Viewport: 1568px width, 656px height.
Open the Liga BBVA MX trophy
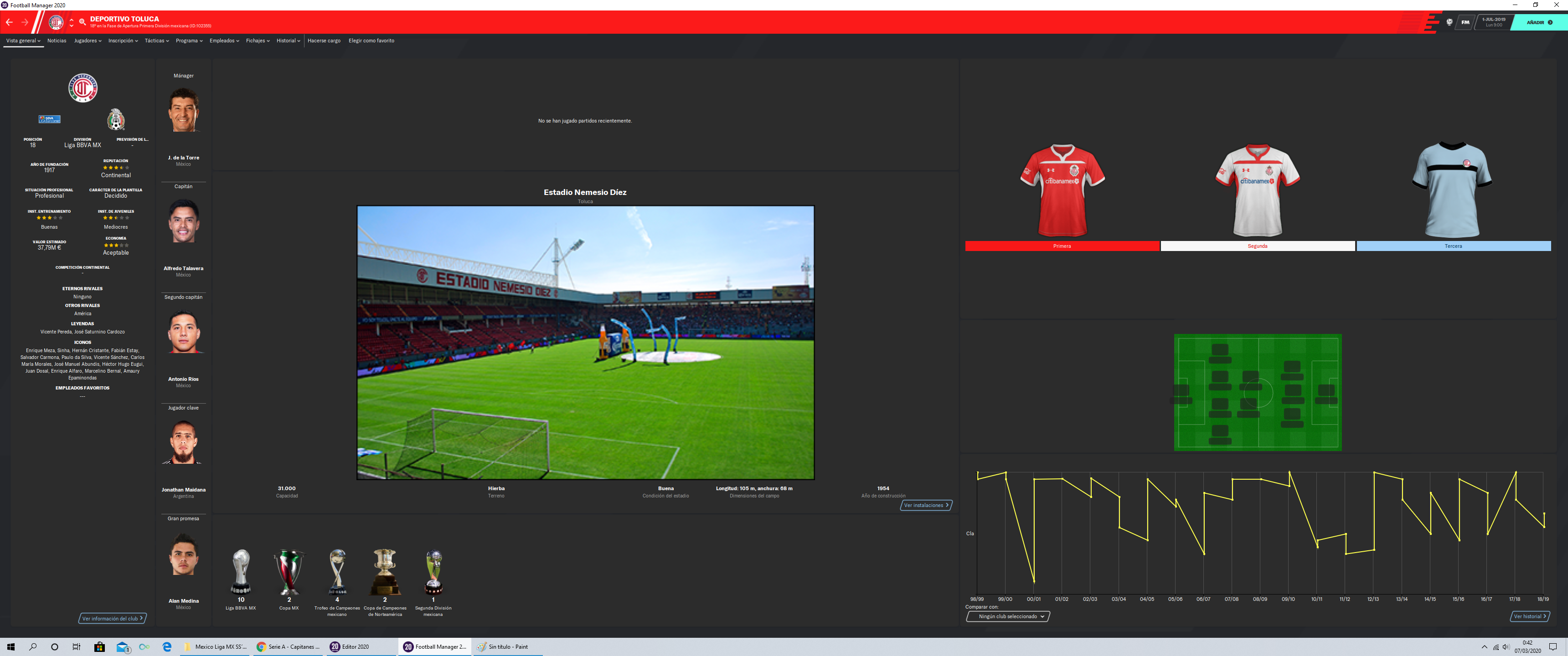click(x=241, y=571)
